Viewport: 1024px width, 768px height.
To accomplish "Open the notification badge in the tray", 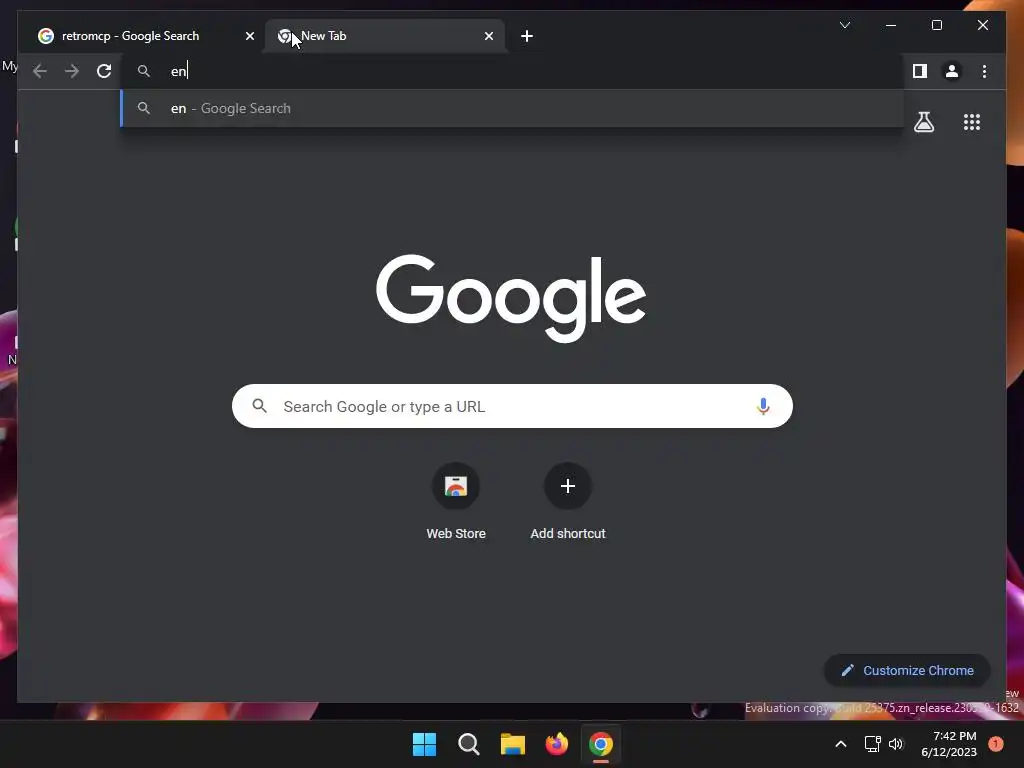I will point(995,744).
